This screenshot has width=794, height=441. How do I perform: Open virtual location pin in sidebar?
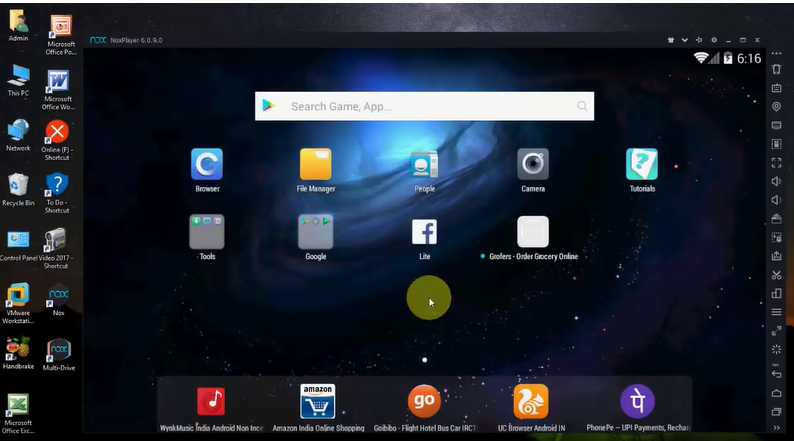pos(776,107)
